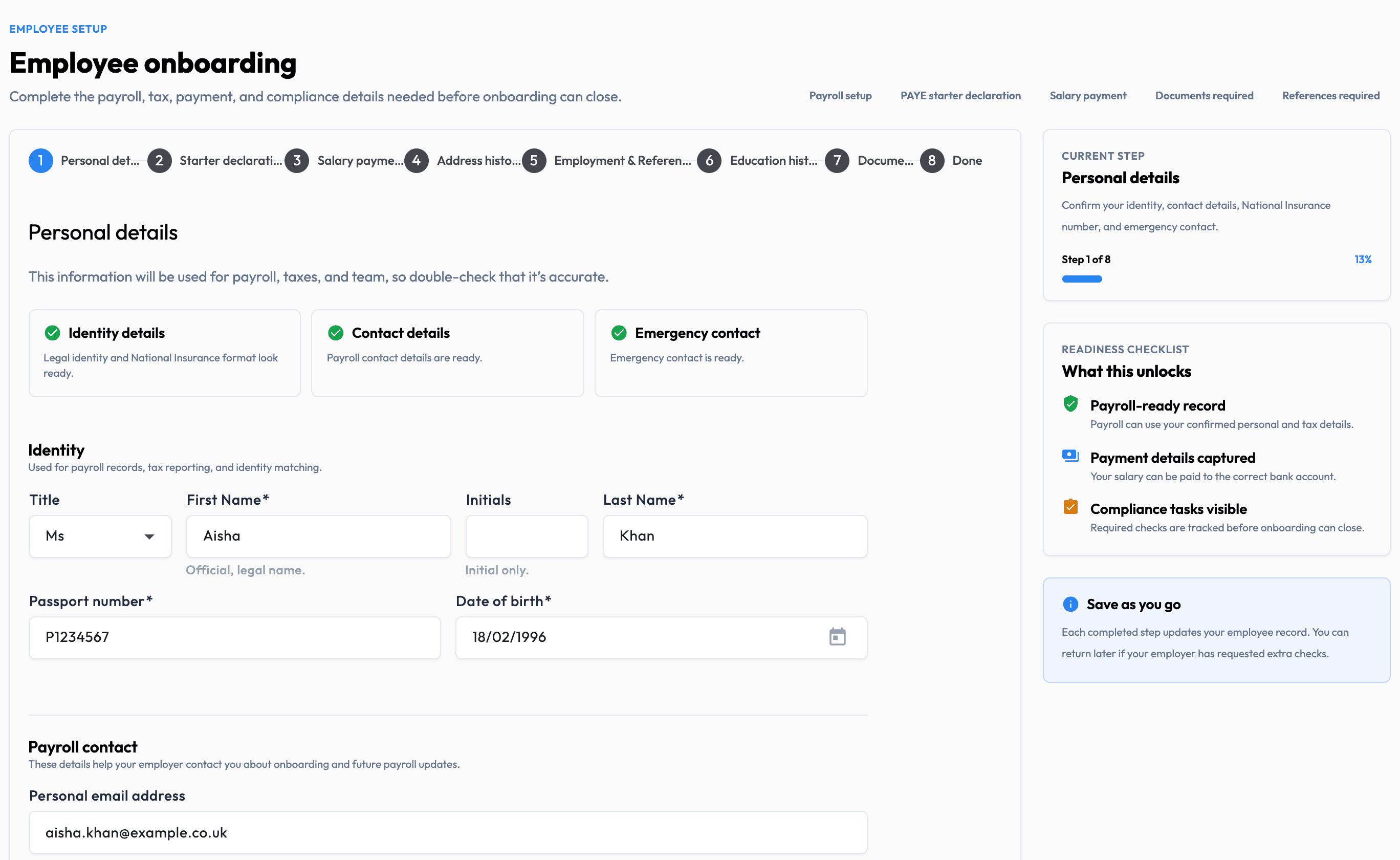This screenshot has width=1400, height=860.
Task: Click the Compliance tasks visible clipboard icon
Action: [1070, 506]
